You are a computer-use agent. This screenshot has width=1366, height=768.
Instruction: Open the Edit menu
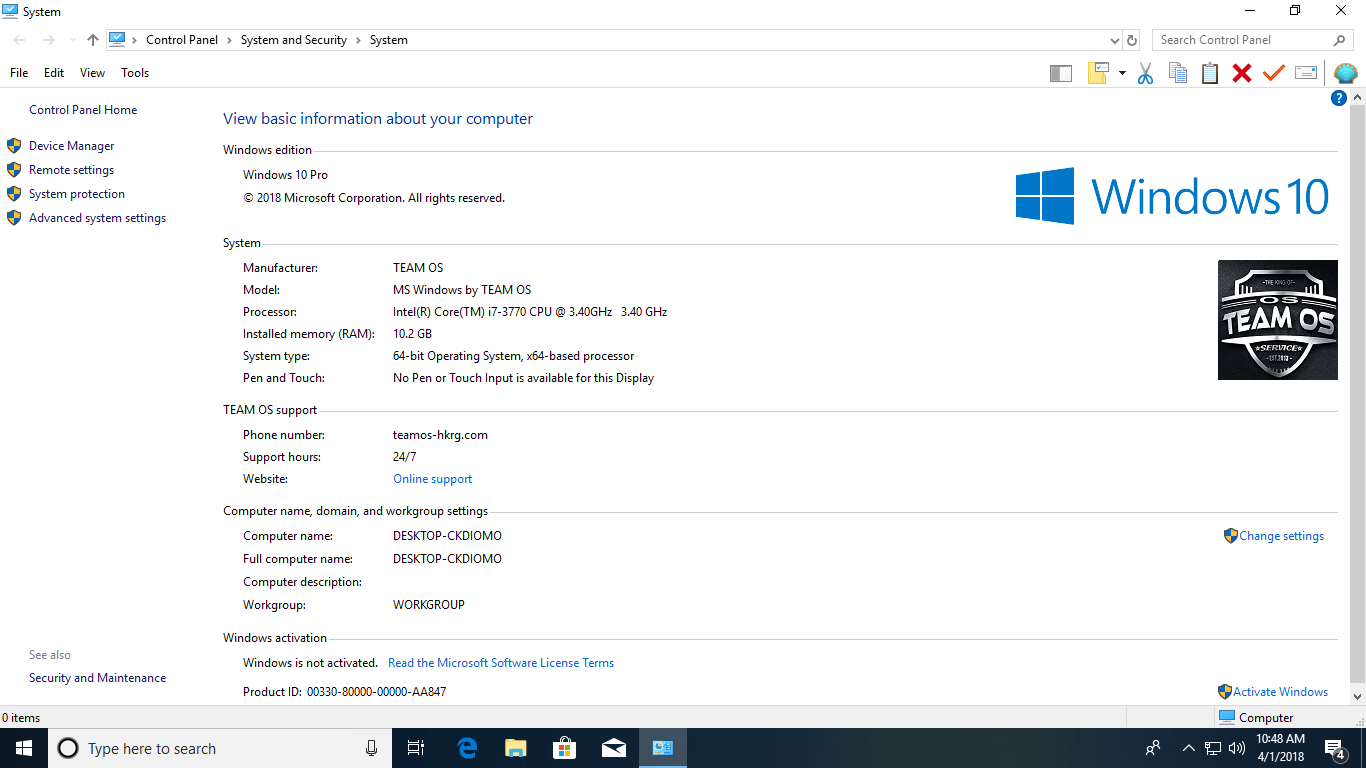(x=54, y=73)
